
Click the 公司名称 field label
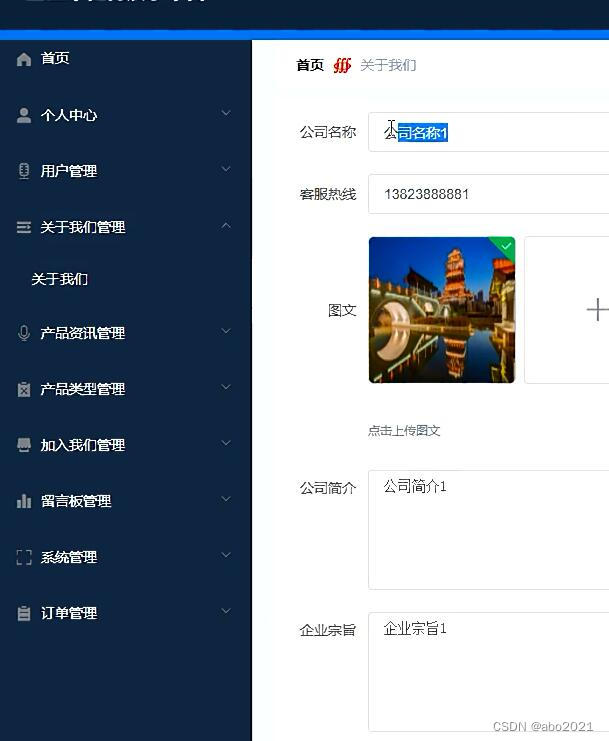coord(327,132)
